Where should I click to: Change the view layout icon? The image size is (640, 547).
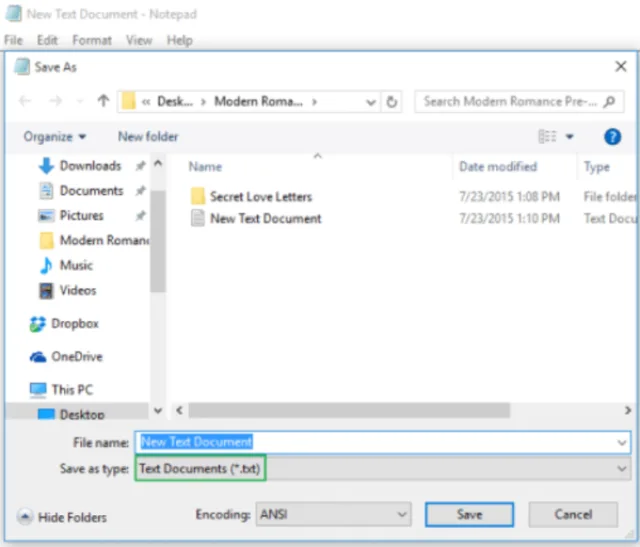tap(547, 136)
